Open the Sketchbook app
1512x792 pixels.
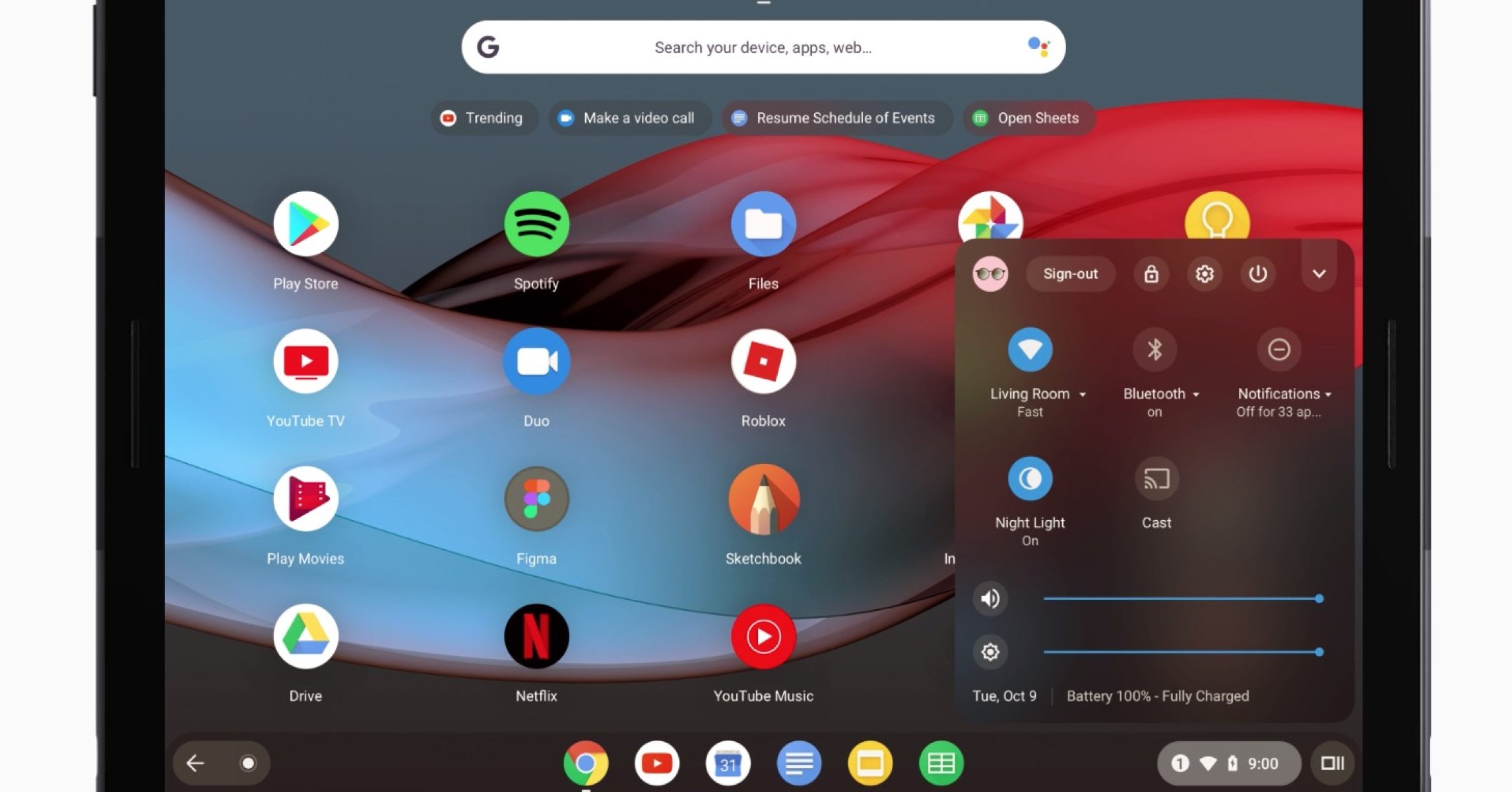763,499
